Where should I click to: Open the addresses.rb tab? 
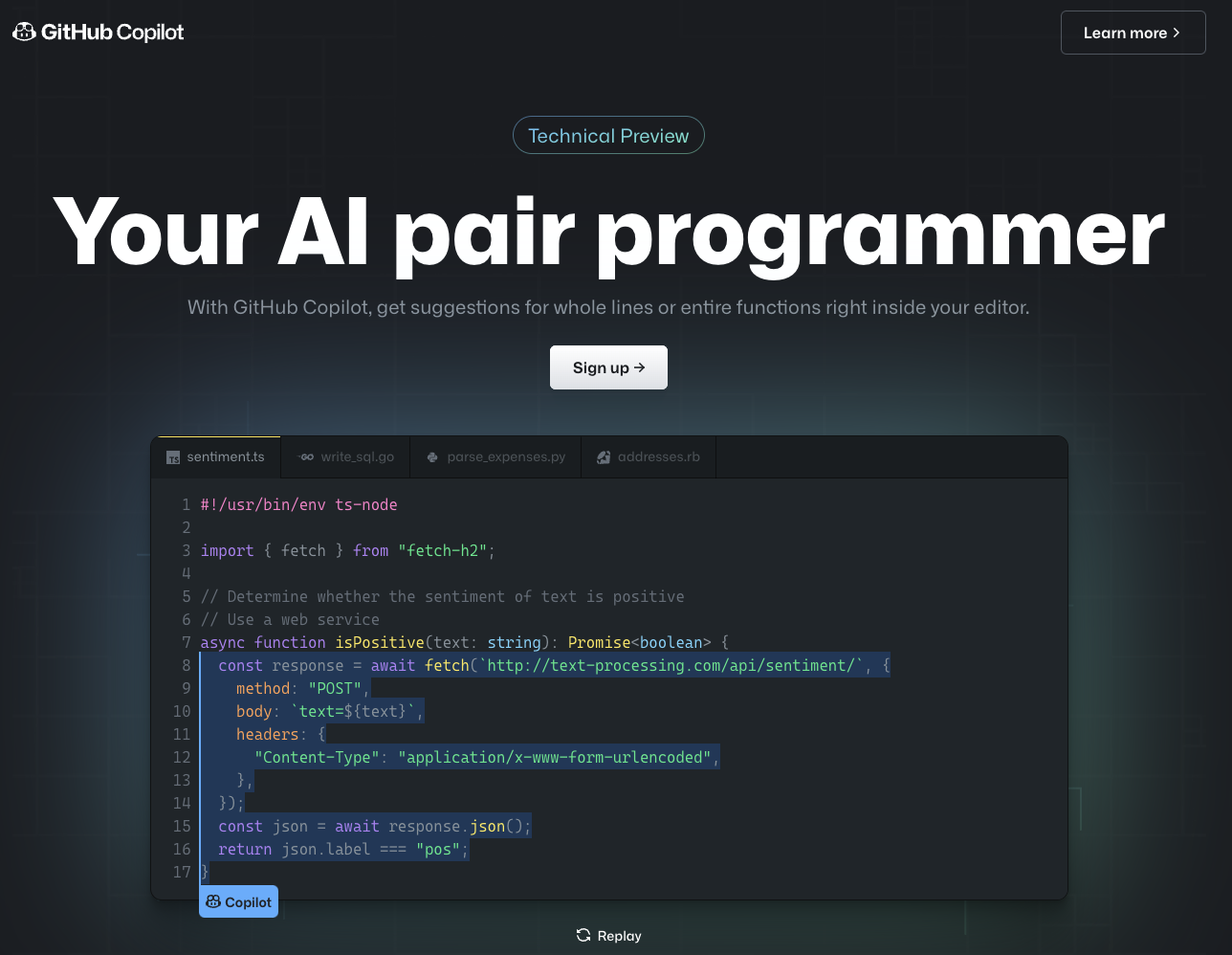649,457
